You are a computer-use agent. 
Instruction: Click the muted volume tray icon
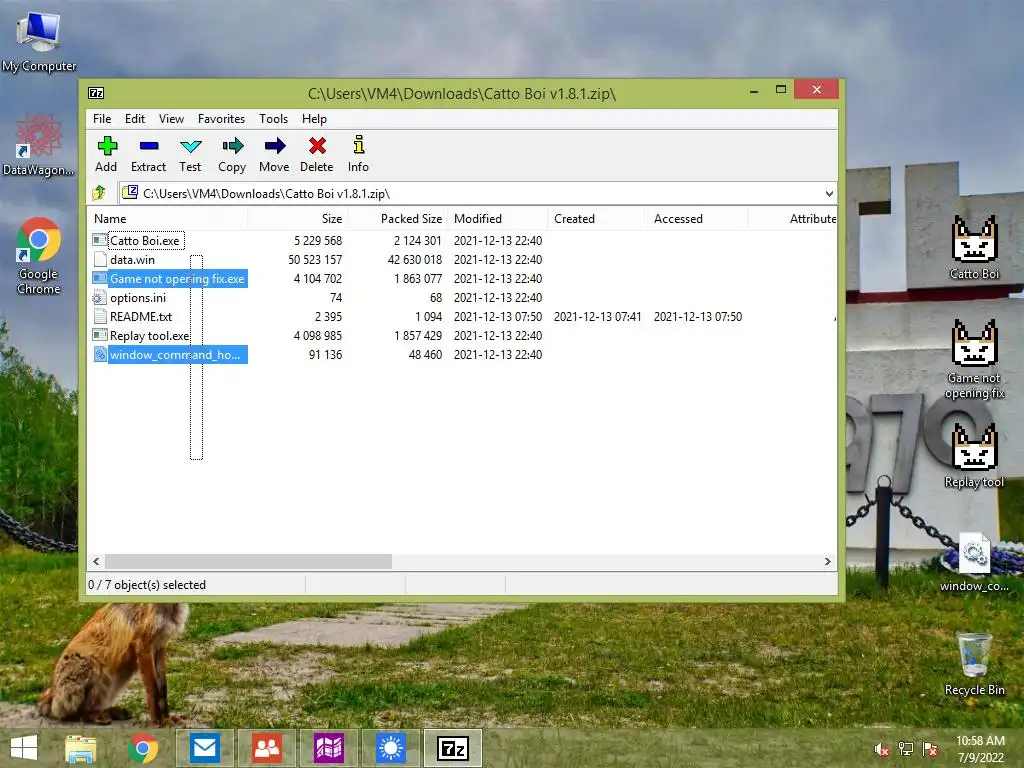click(882, 750)
